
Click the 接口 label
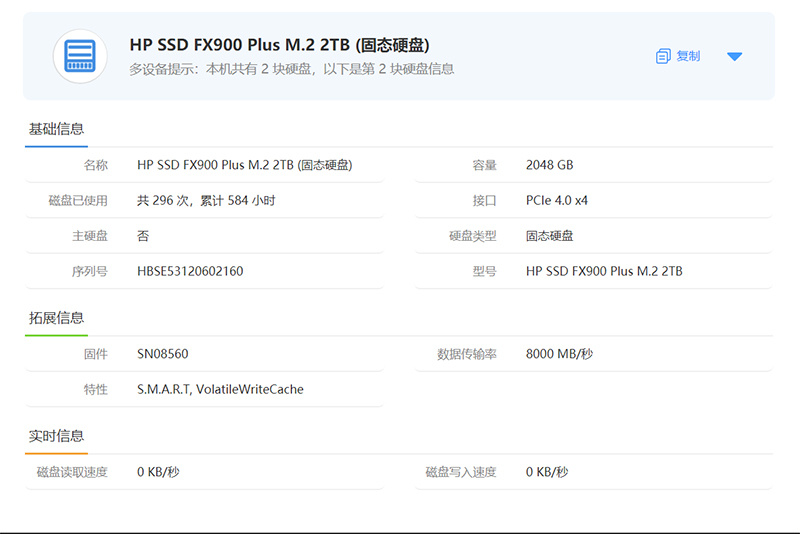[x=485, y=200]
